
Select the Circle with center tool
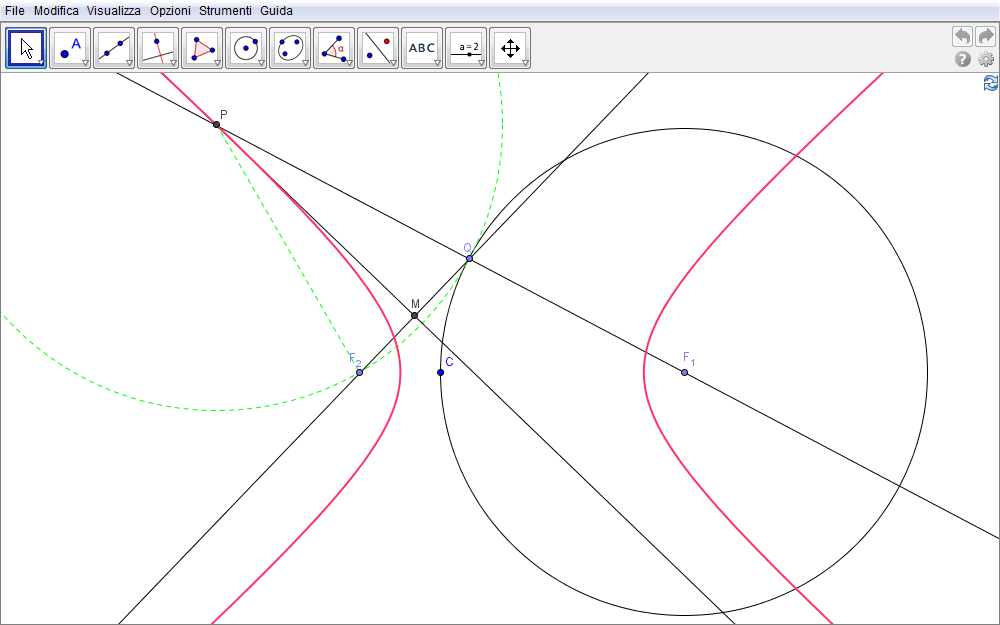tap(246, 47)
